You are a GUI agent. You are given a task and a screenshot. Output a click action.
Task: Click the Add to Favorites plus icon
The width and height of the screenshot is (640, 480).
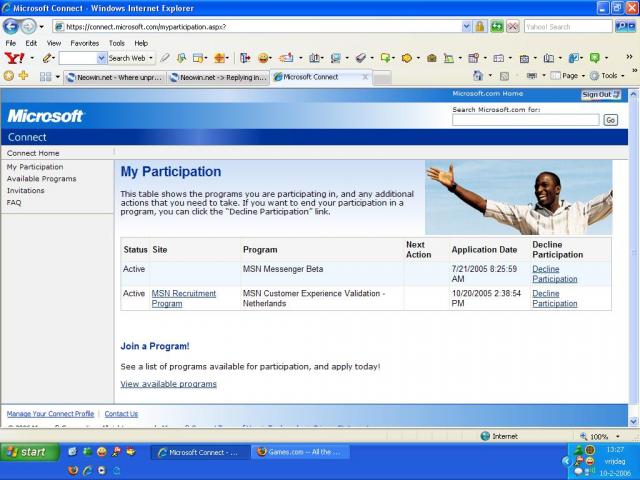[x=23, y=76]
